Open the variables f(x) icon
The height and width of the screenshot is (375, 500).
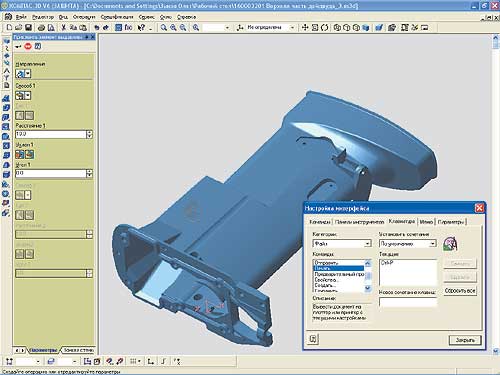(128, 28)
